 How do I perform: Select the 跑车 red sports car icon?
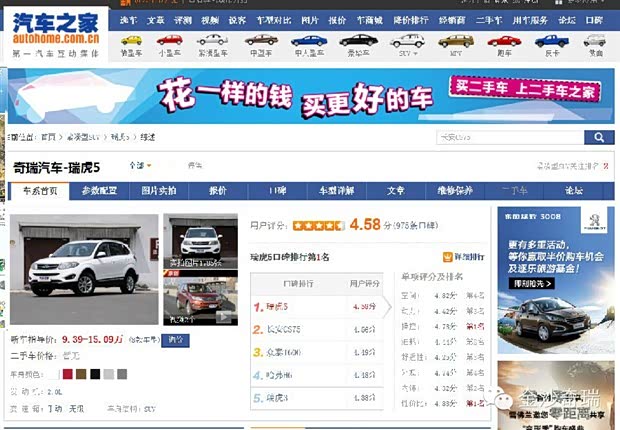tap(504, 41)
